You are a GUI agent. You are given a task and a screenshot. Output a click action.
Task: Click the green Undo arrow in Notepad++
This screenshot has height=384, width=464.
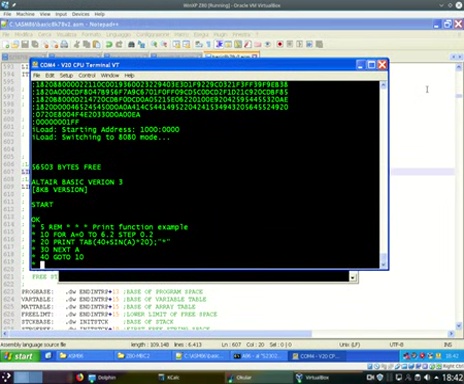point(109,44)
